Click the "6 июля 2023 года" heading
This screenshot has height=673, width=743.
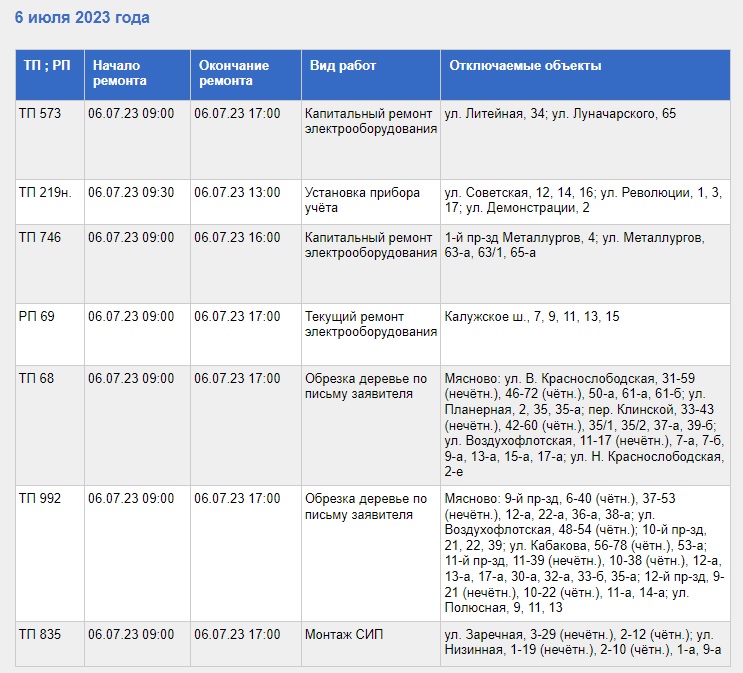click(82, 18)
